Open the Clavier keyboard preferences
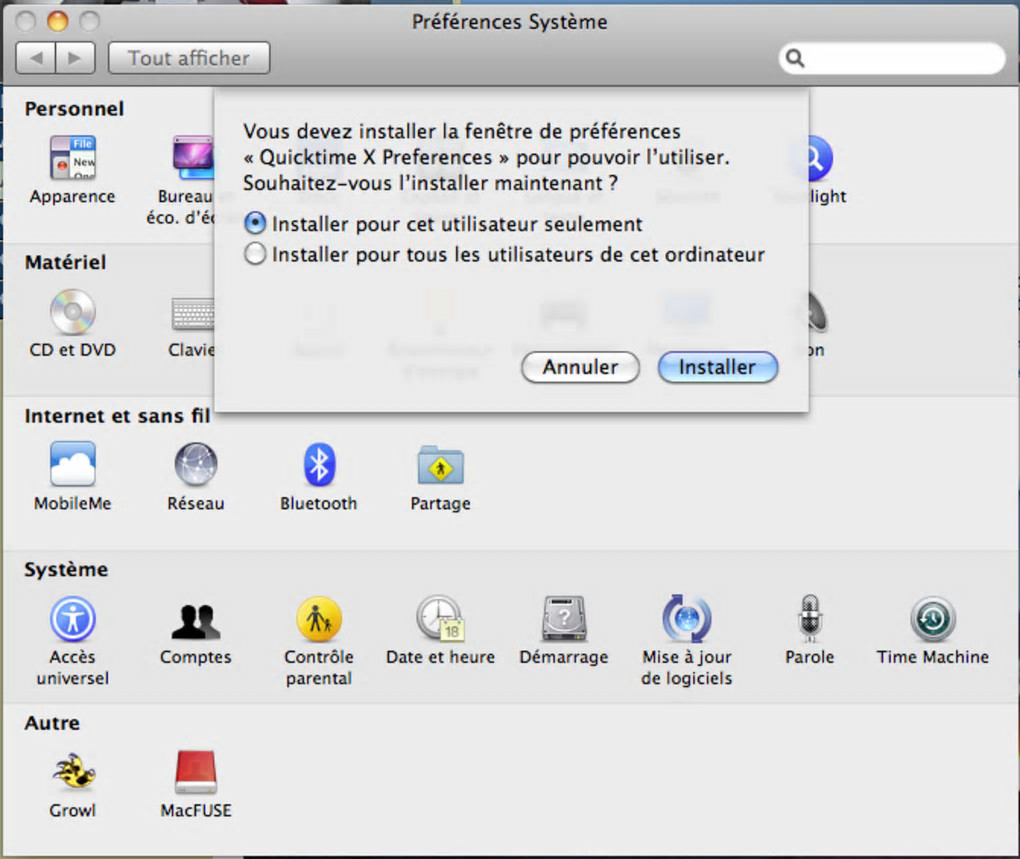The image size is (1020, 859). pyautogui.click(x=193, y=313)
